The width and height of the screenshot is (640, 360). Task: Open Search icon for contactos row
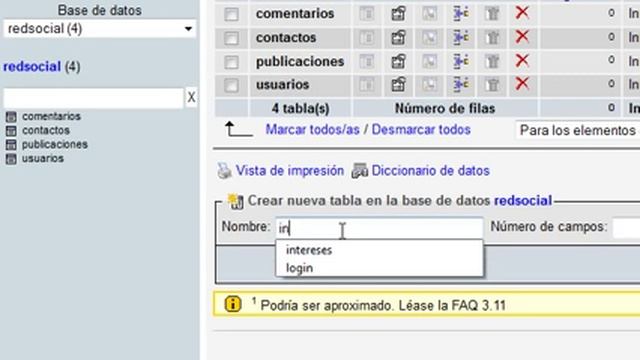coord(429,38)
